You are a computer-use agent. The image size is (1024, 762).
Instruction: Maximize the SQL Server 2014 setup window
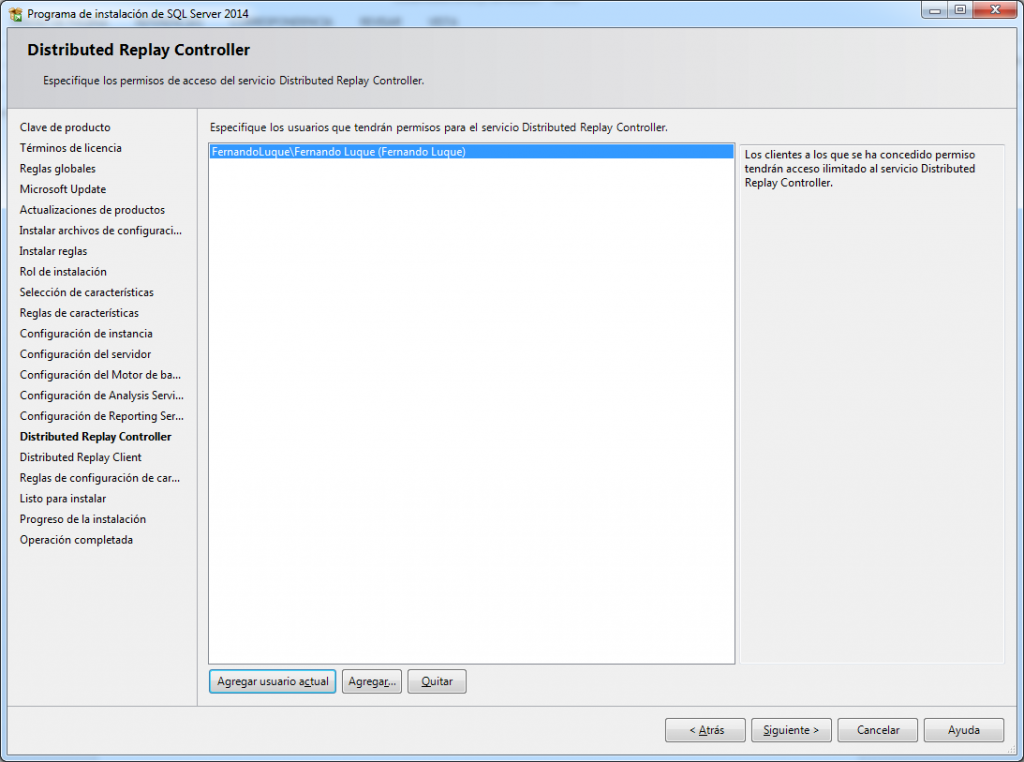[960, 10]
